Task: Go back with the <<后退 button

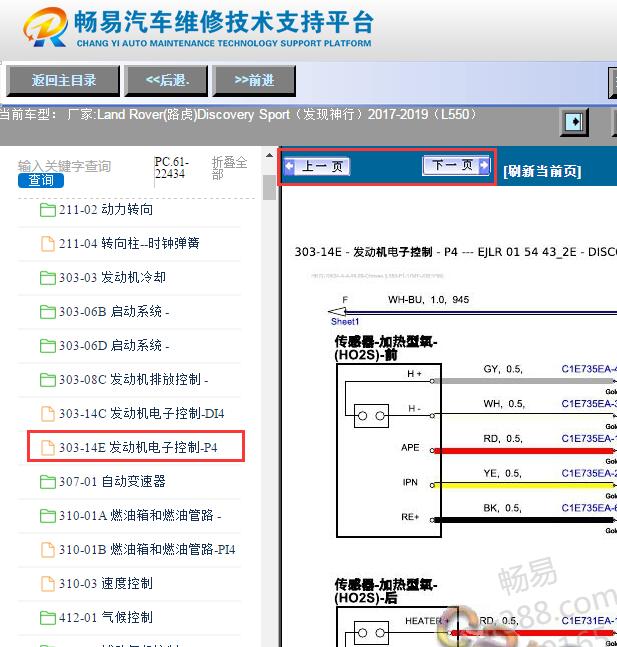Action: pos(166,80)
